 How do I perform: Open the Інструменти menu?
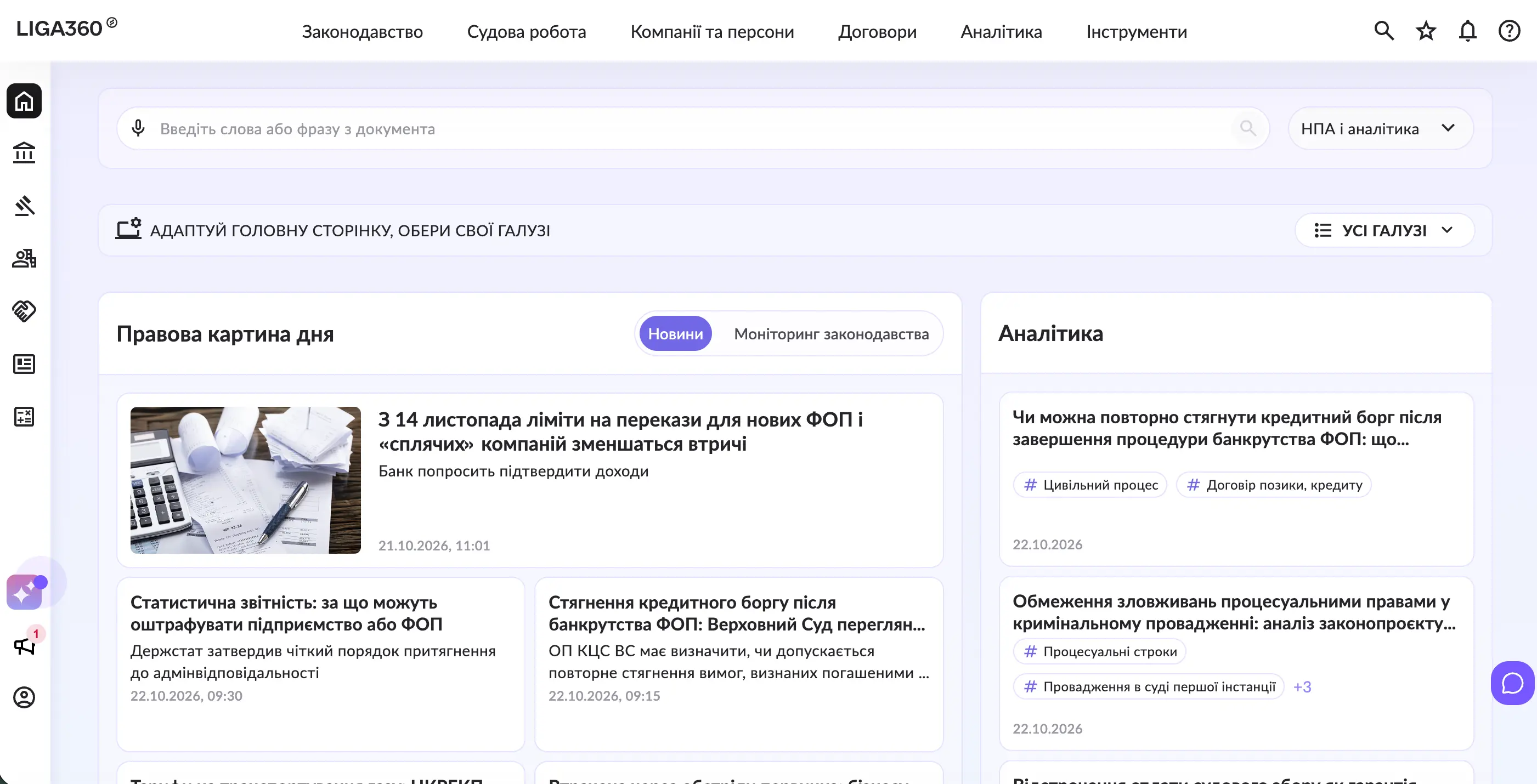[1137, 32]
